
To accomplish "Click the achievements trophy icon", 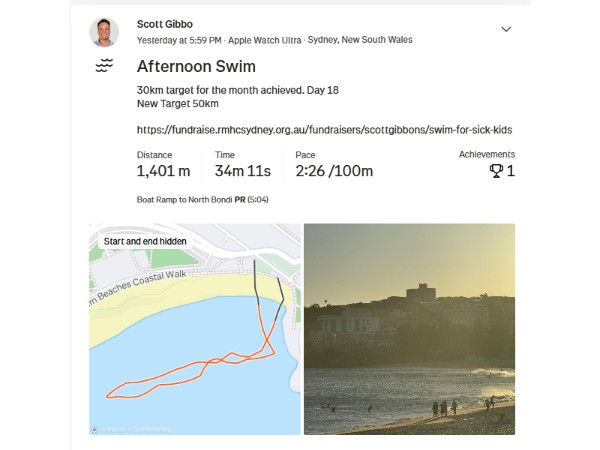I will (x=495, y=171).
